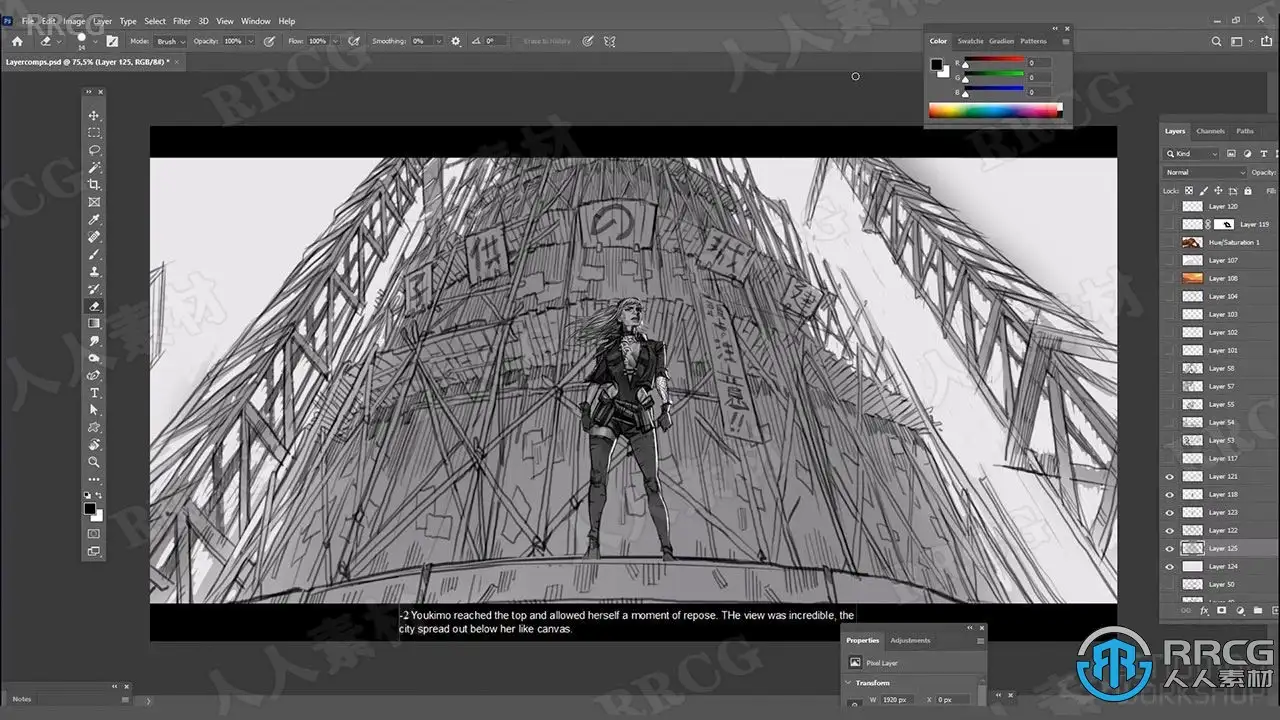The width and height of the screenshot is (1280, 720).
Task: Open the layer blend mode Normal dropdown
Action: click(x=1206, y=172)
